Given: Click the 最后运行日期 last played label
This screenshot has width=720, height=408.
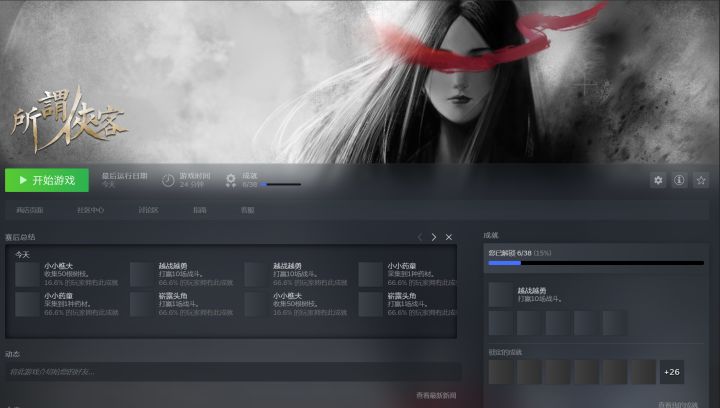Looking at the screenshot, I should click(x=124, y=176).
